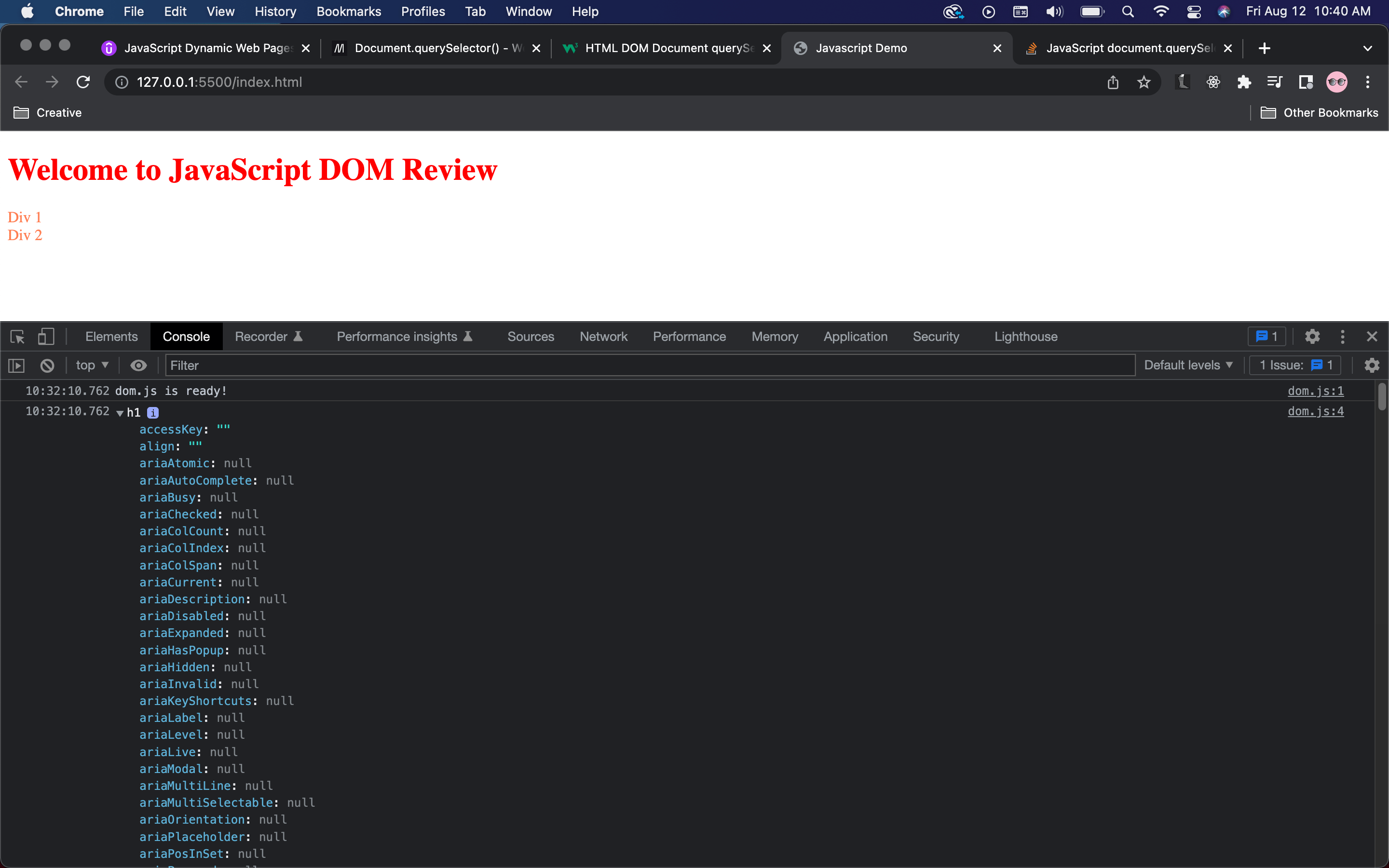The image size is (1389, 868).
Task: Open the History menu
Action: point(275,11)
